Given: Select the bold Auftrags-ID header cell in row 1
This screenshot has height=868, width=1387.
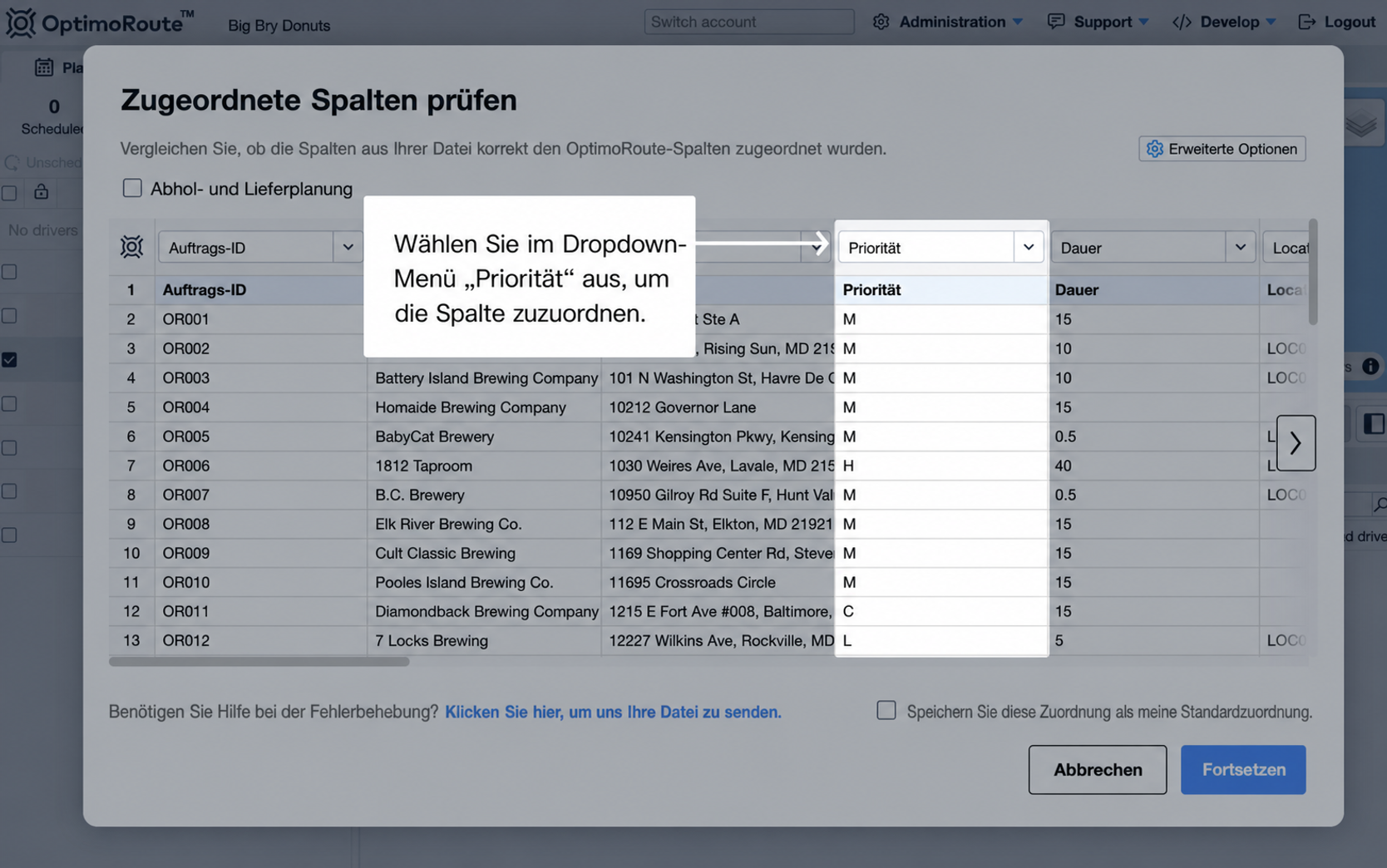Looking at the screenshot, I should point(261,289).
